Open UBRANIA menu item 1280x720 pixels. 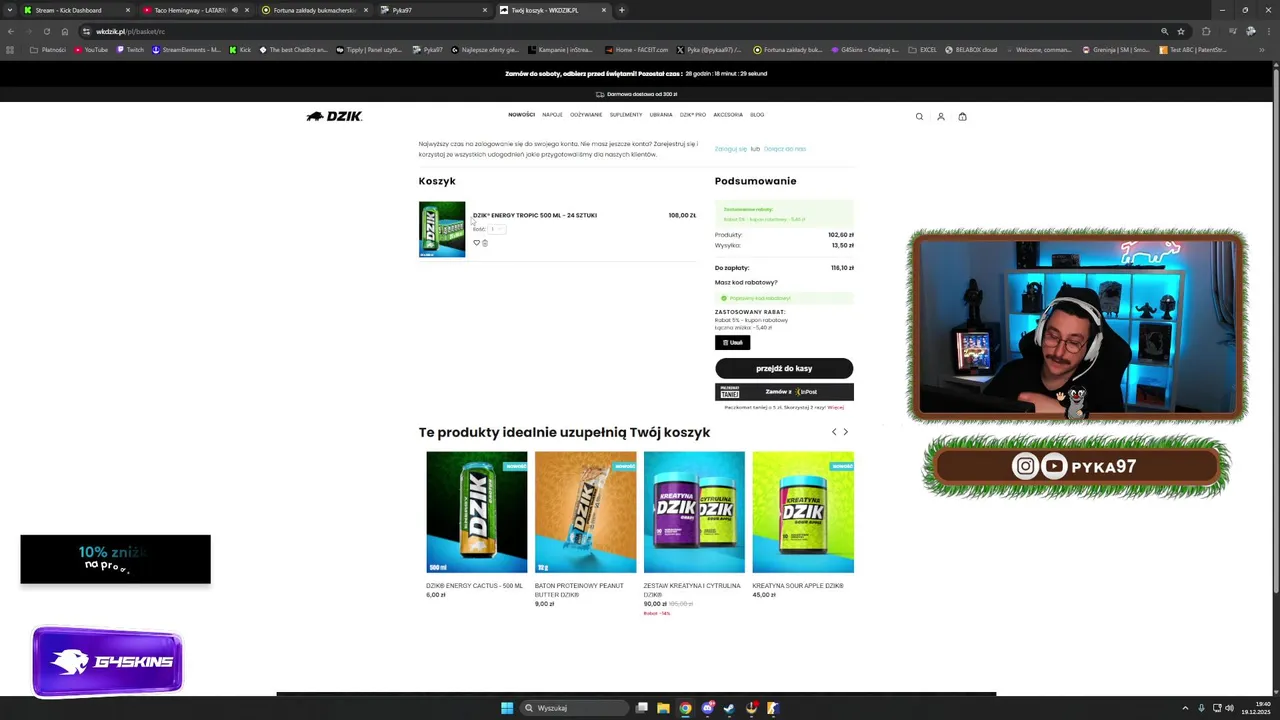tap(661, 115)
